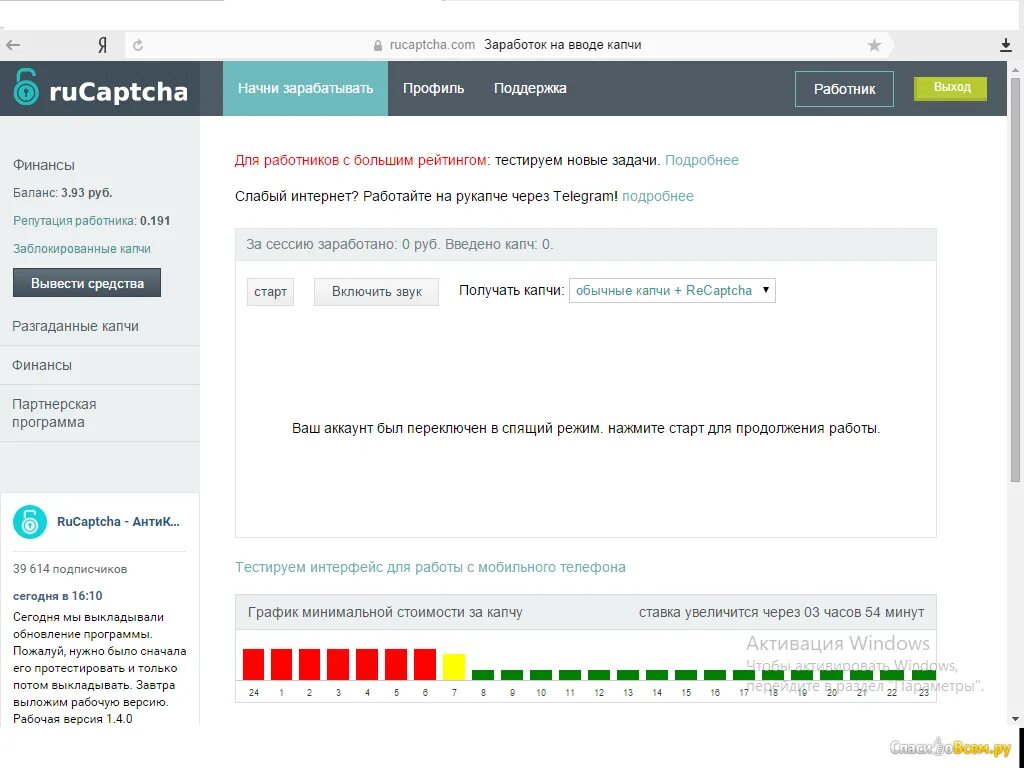
Task: Click the 'сегодня в 16:10' post timestamp
Action: 57,596
